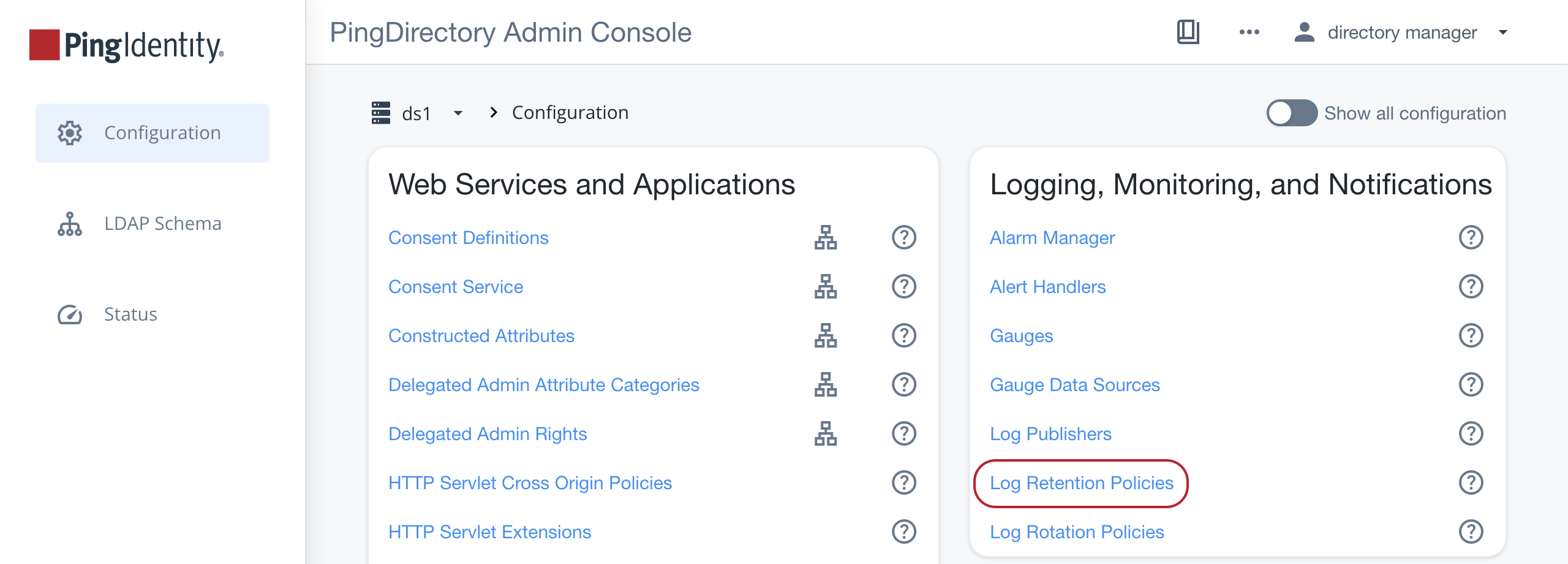Open Log Retention Policies
The image size is (1568, 564).
[x=1082, y=483]
